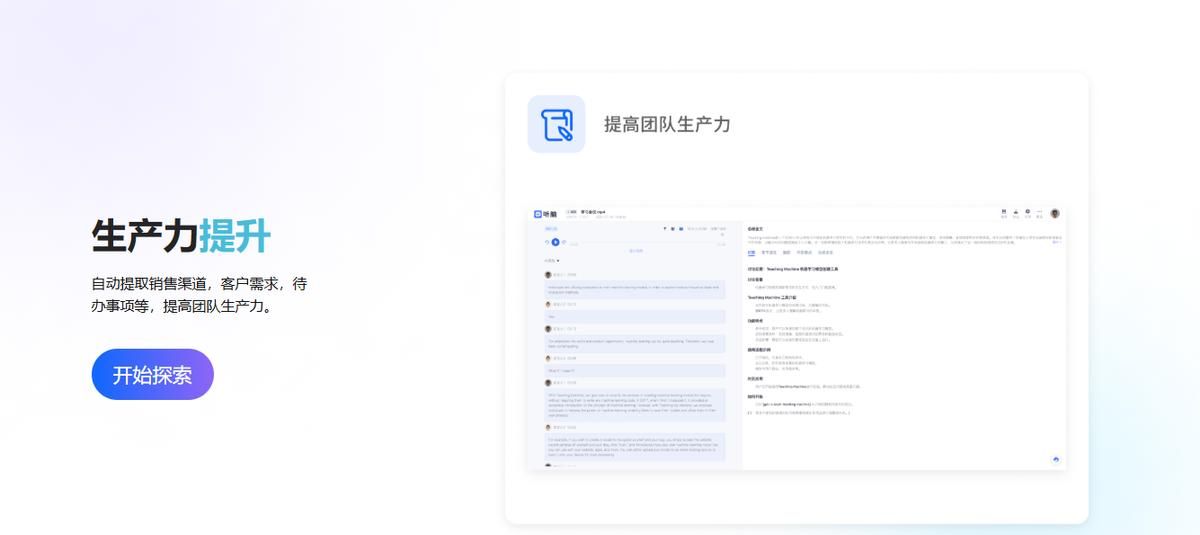This screenshot has height=535, width=1200.
Task: Select the 提高团队生产力 card title
Action: (667, 124)
